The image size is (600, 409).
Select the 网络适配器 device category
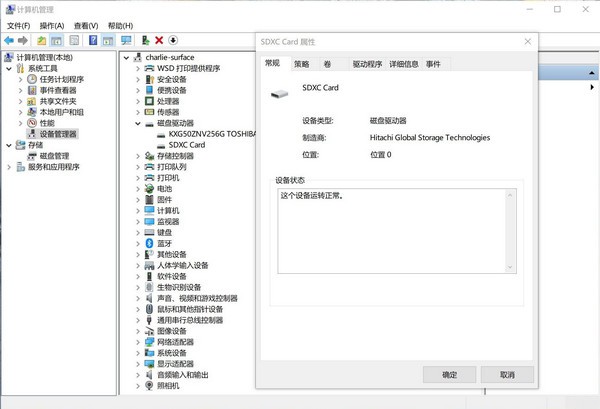175,342
